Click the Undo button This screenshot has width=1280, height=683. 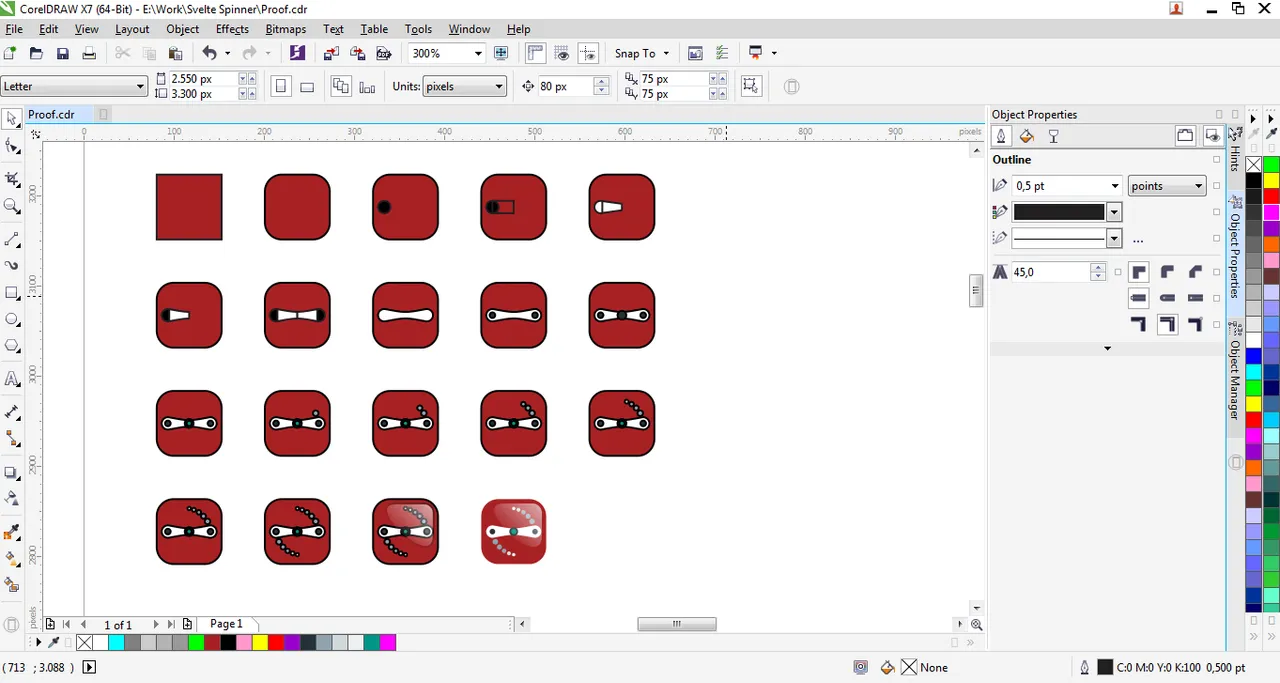point(209,53)
